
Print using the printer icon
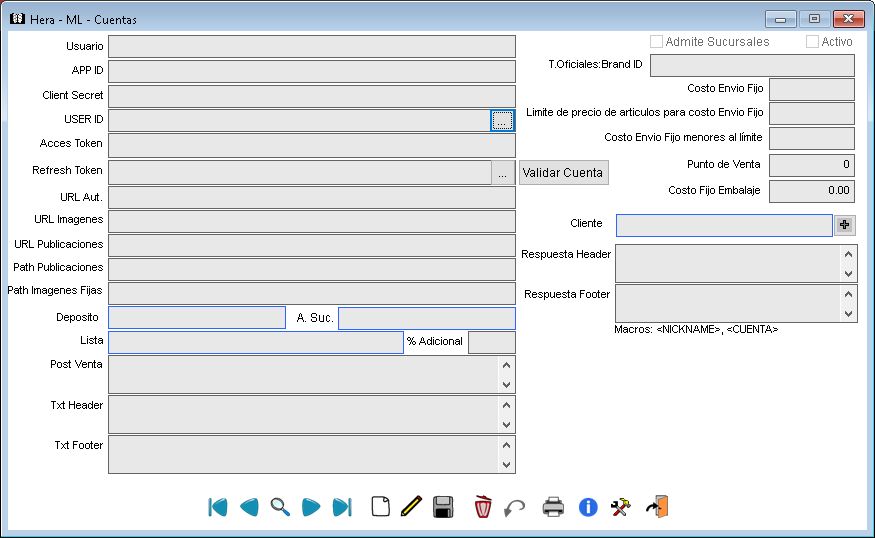coord(553,507)
